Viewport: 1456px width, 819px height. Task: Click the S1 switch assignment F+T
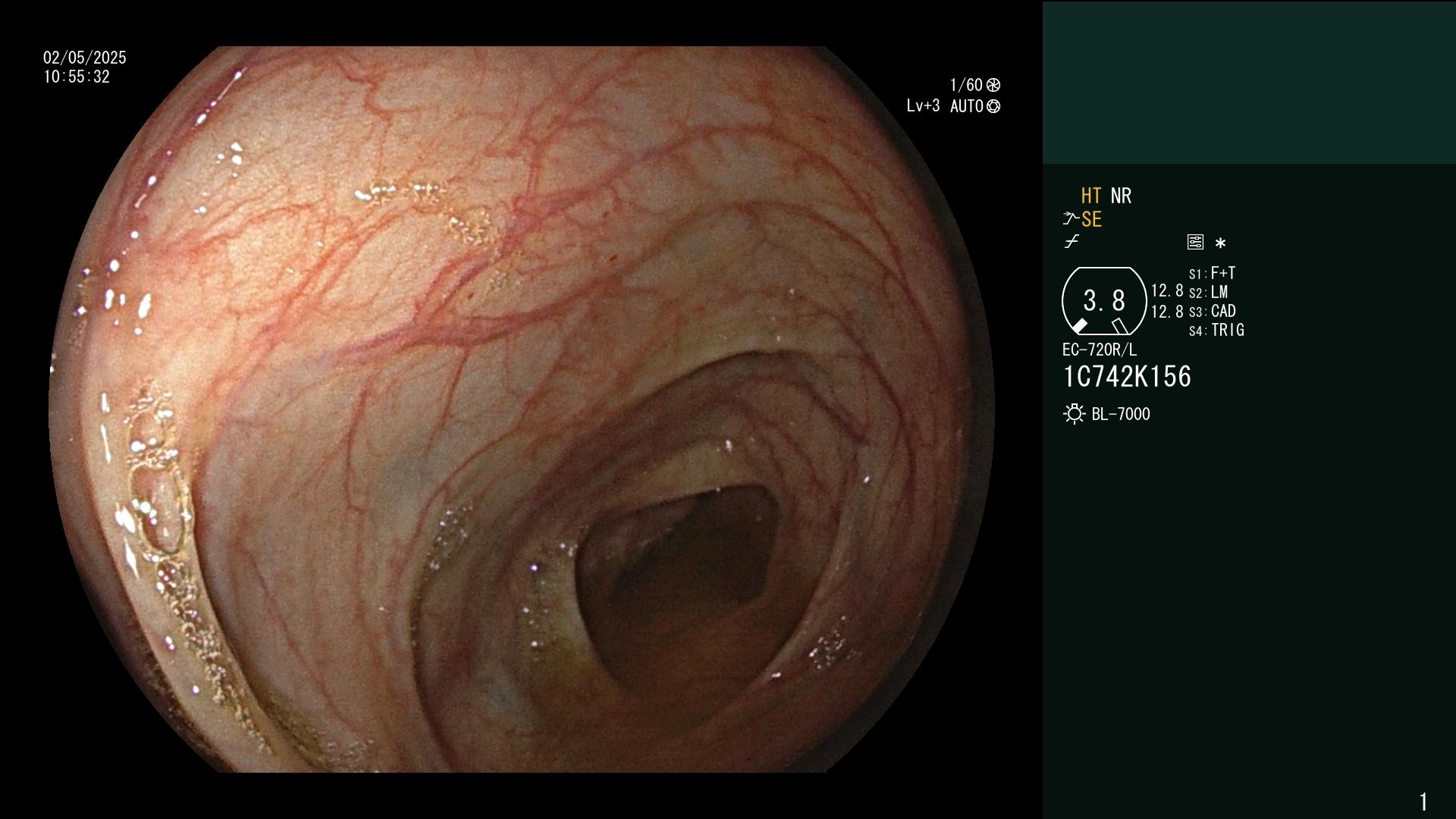point(1212,273)
